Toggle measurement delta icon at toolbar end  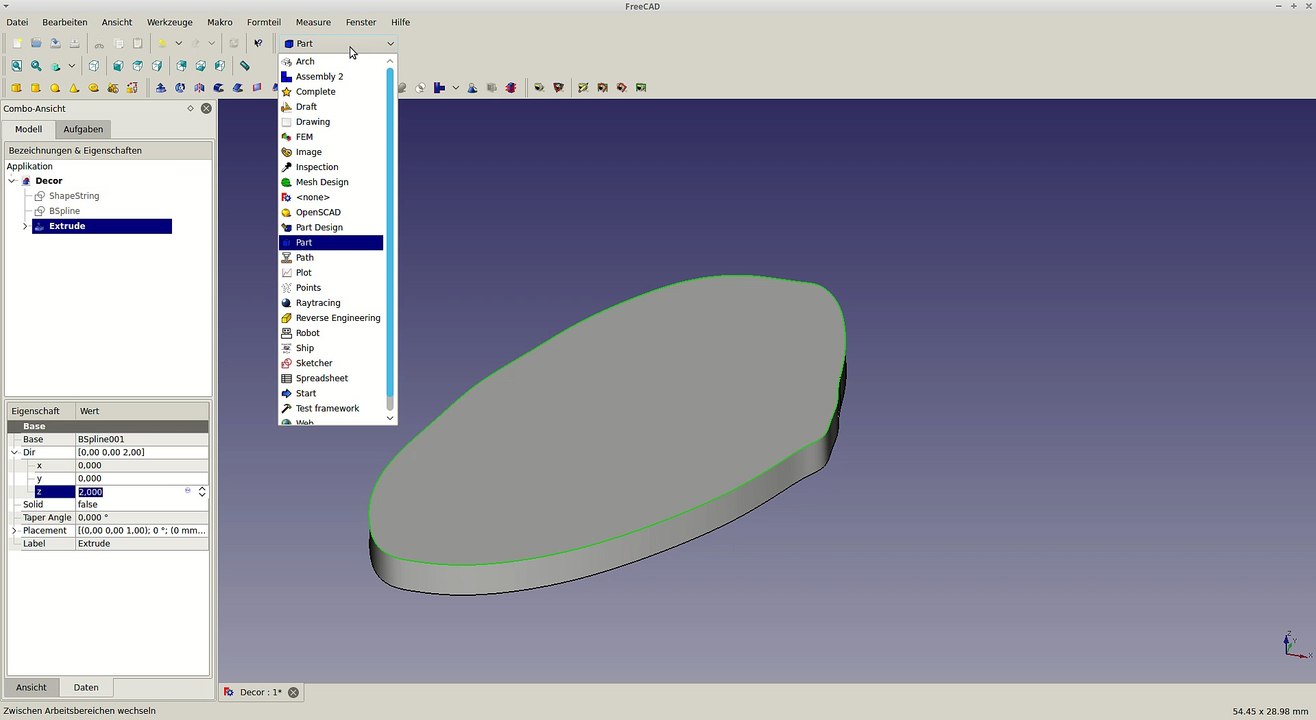pos(641,88)
